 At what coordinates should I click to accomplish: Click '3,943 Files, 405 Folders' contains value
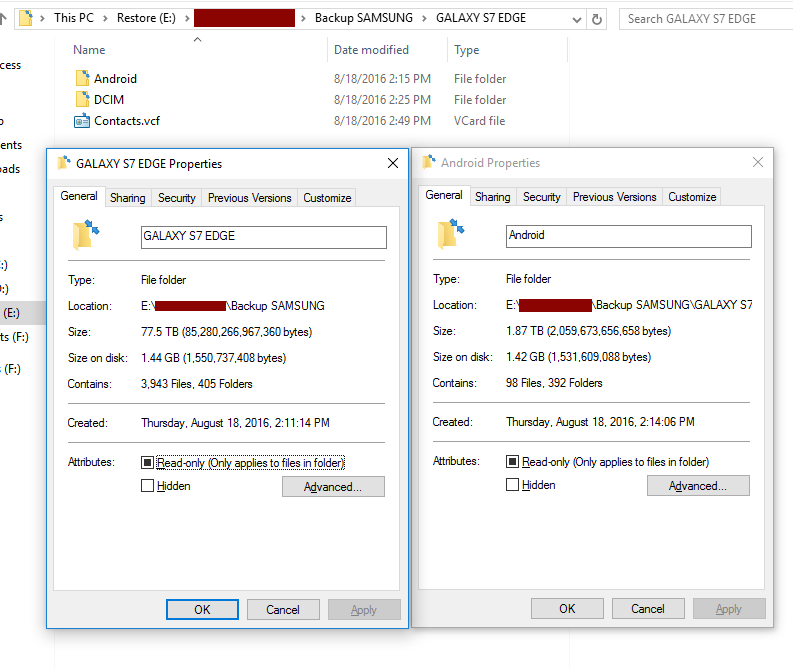196,384
